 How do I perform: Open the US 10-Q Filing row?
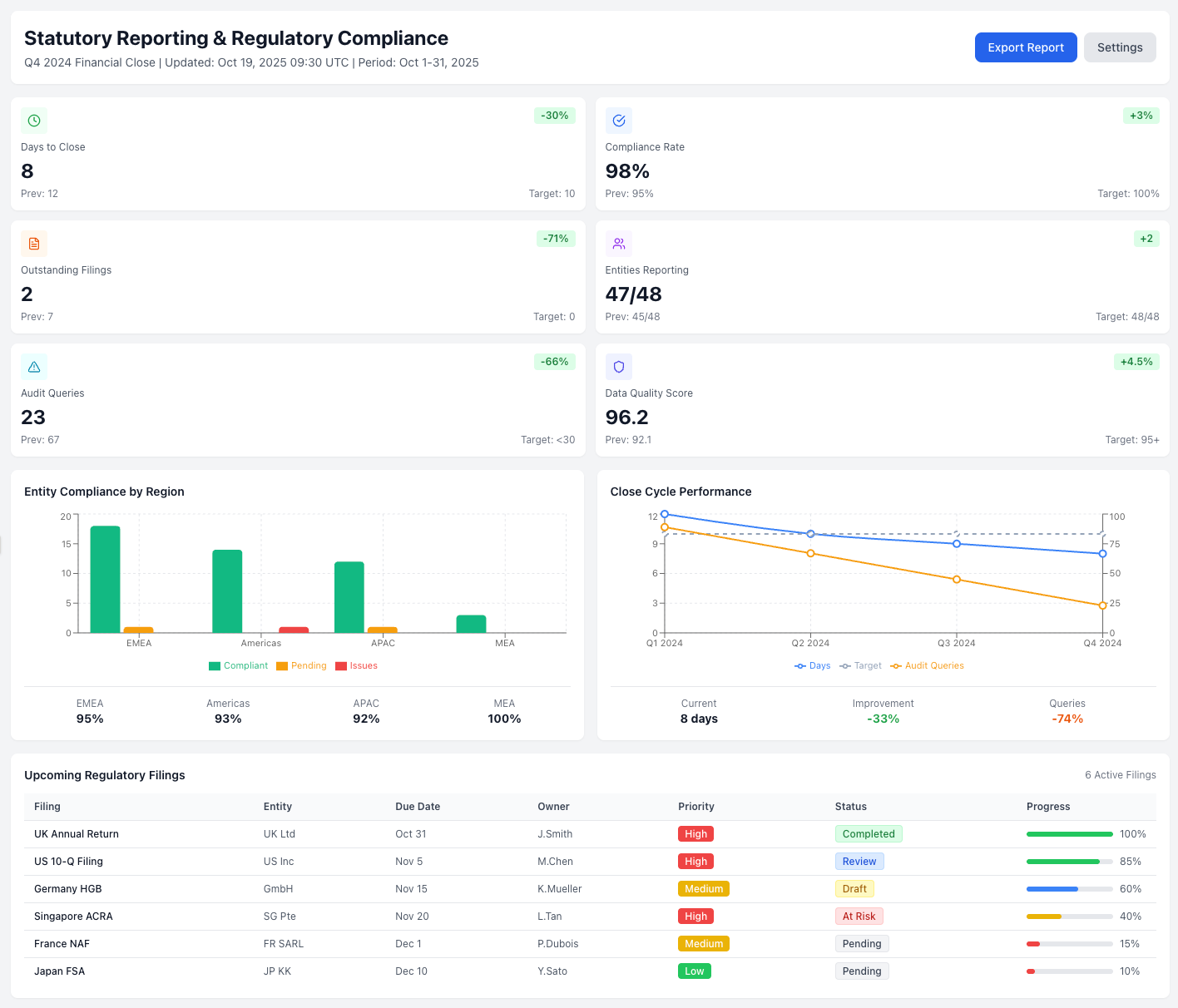click(590, 862)
